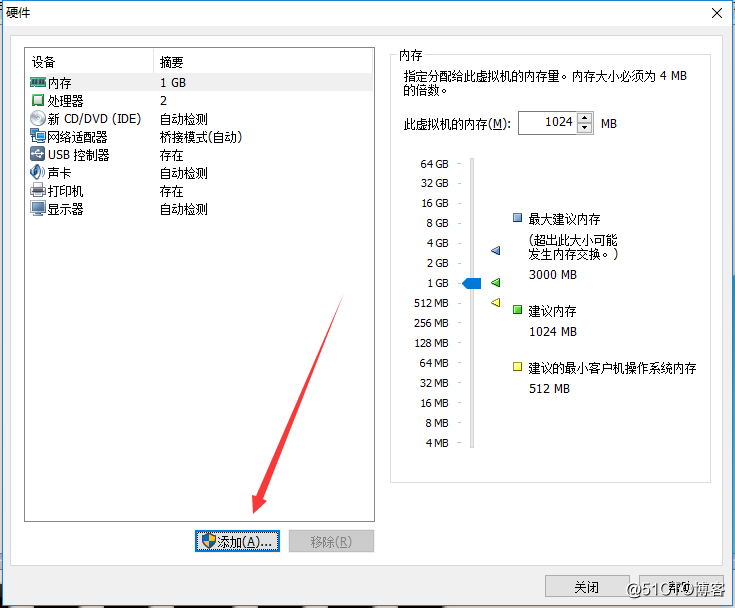Click the 16 GB scale label
The height and width of the screenshot is (608, 735).
(435, 203)
